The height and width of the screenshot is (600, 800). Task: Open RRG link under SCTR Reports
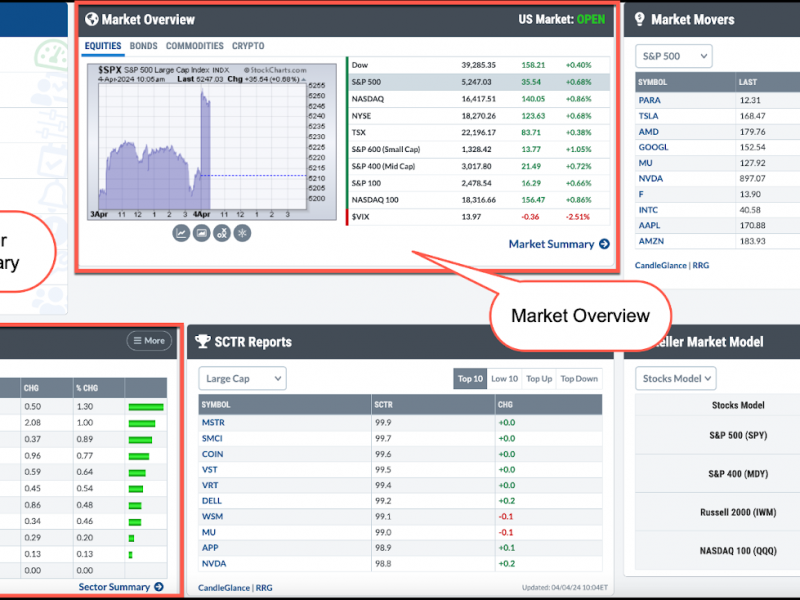coord(264,588)
